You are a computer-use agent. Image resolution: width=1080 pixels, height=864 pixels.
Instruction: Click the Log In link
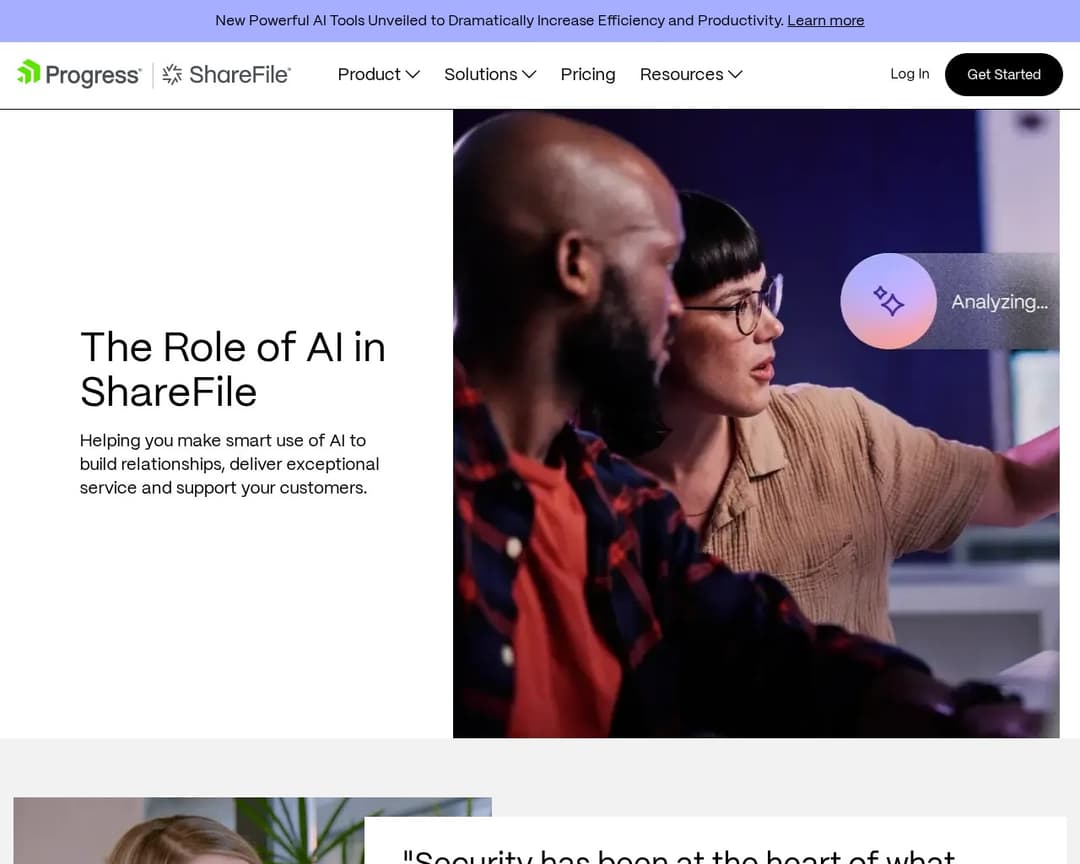pos(909,74)
